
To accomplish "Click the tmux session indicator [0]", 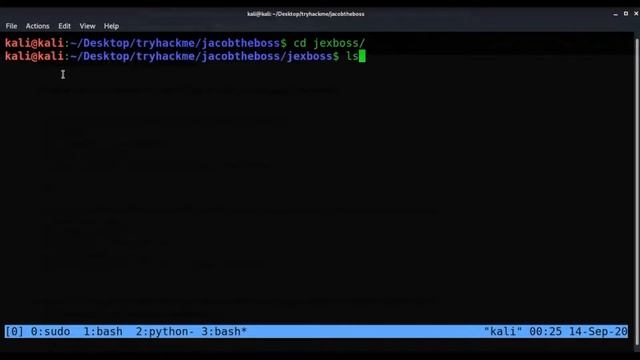I will coord(14,331).
